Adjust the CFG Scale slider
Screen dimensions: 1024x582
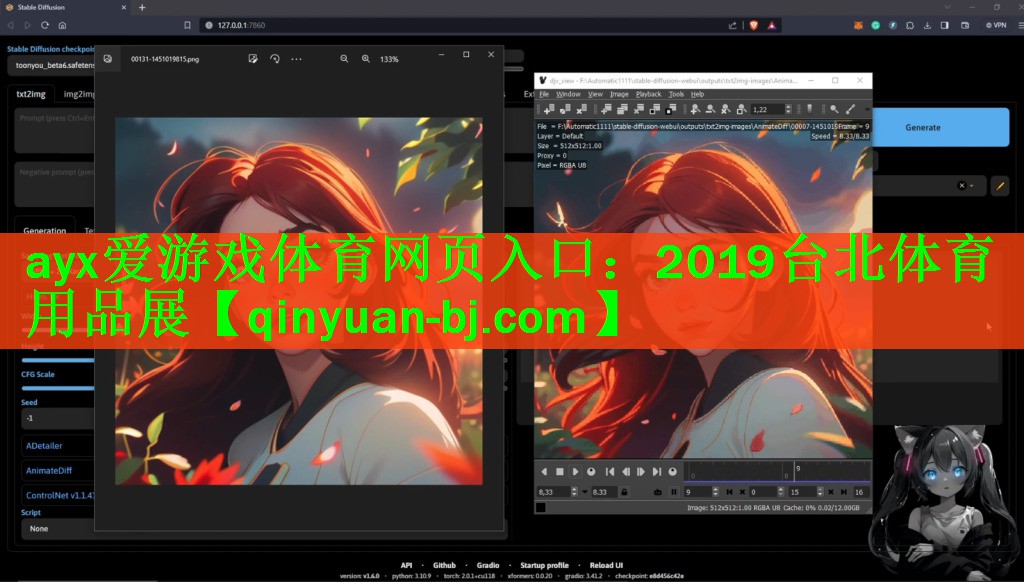coord(59,388)
